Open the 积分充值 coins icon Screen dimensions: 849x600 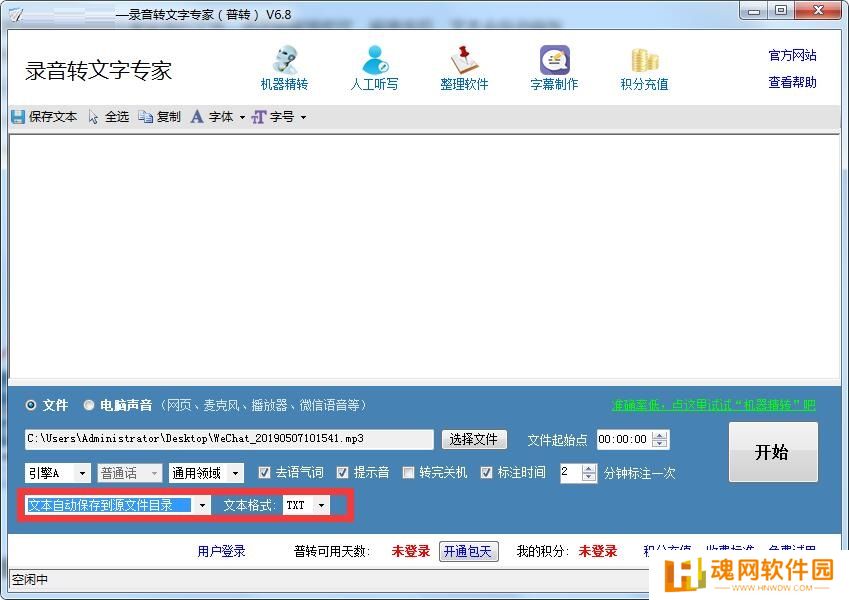(644, 60)
